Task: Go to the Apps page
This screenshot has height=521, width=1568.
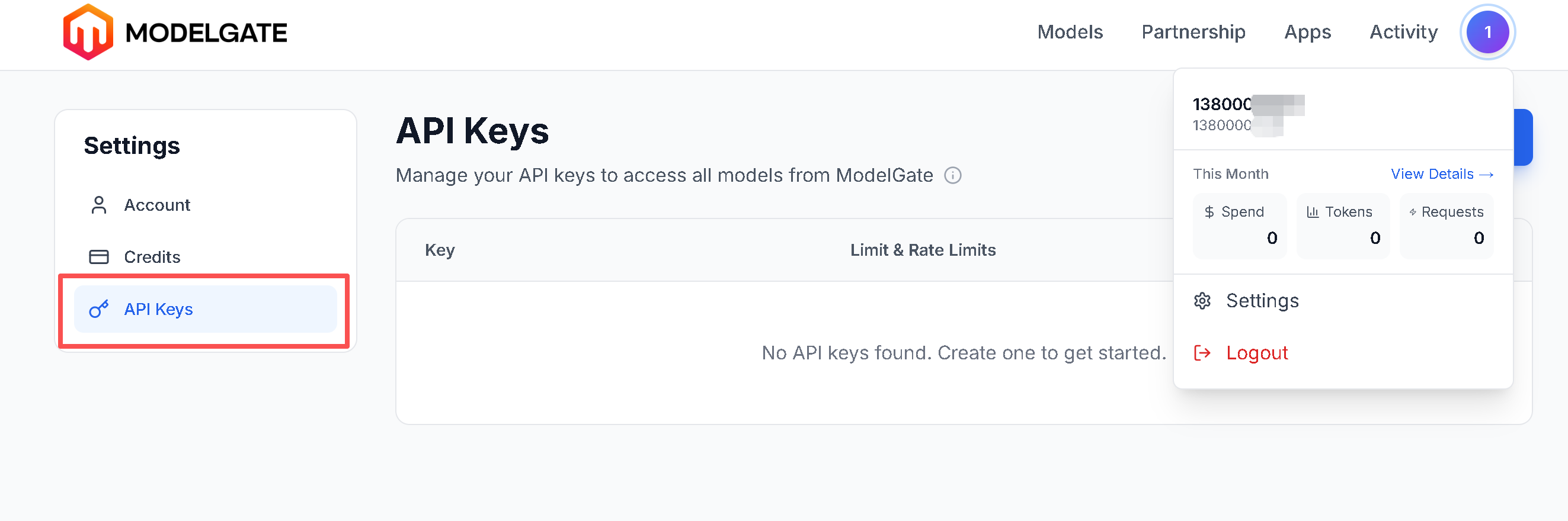Action: click(x=1307, y=32)
